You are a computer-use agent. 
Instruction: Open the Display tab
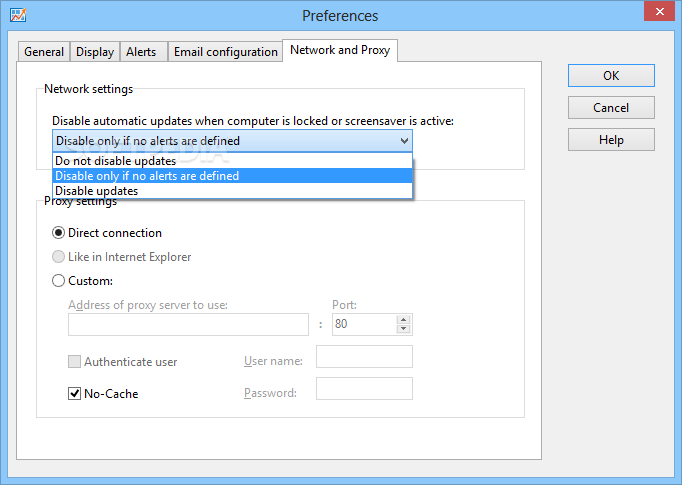pyautogui.click(x=95, y=52)
